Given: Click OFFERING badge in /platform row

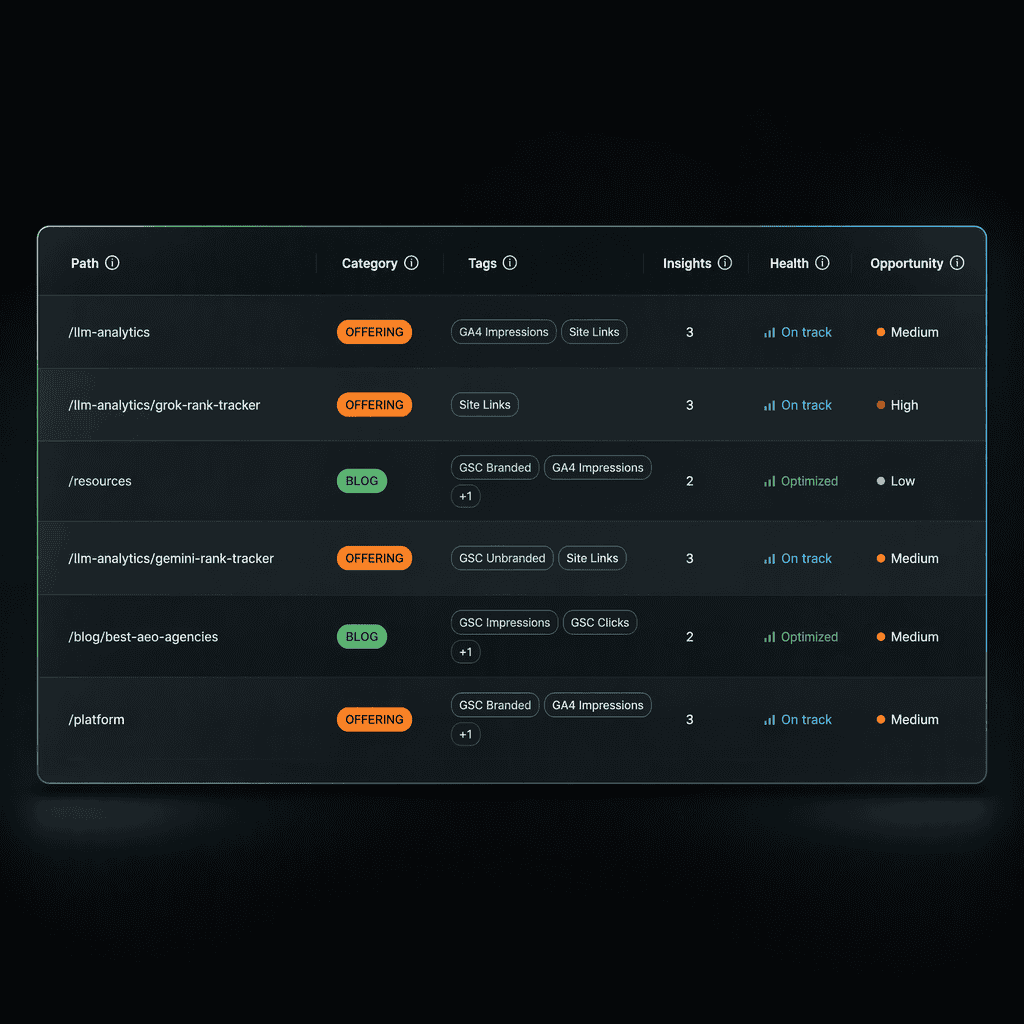Looking at the screenshot, I should tap(374, 720).
